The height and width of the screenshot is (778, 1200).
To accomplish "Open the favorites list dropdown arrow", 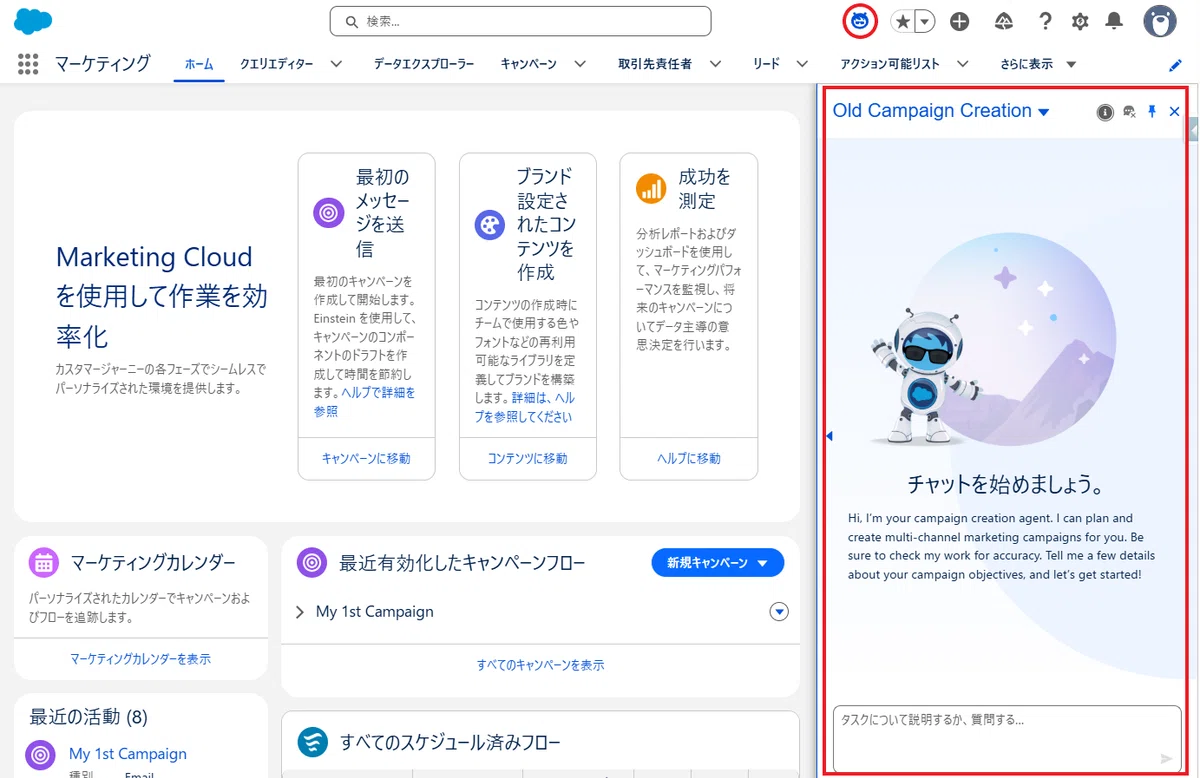I will pos(925,21).
